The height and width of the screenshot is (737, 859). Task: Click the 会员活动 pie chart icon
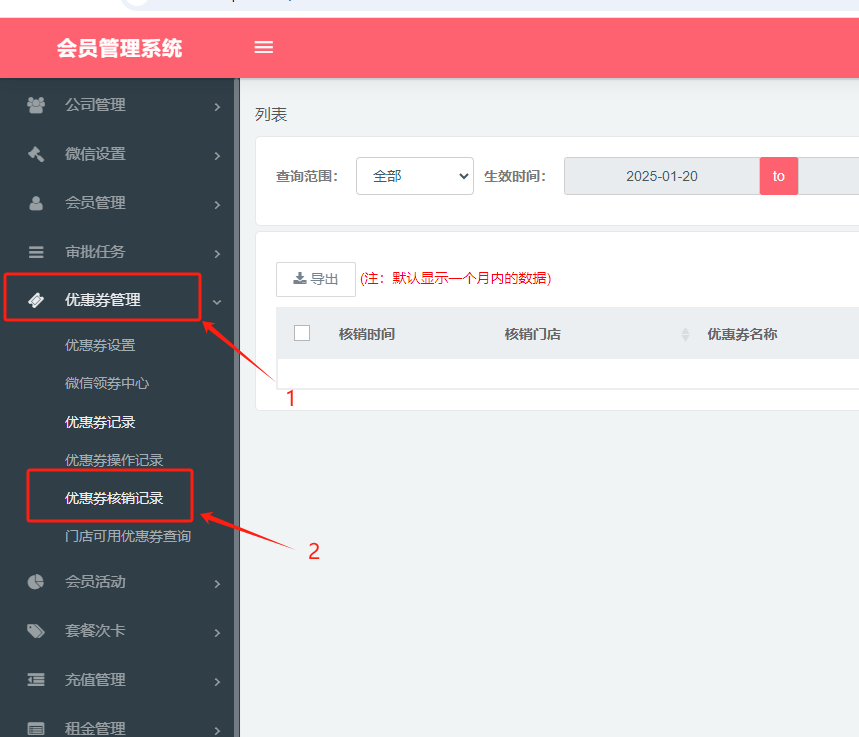tap(36, 582)
